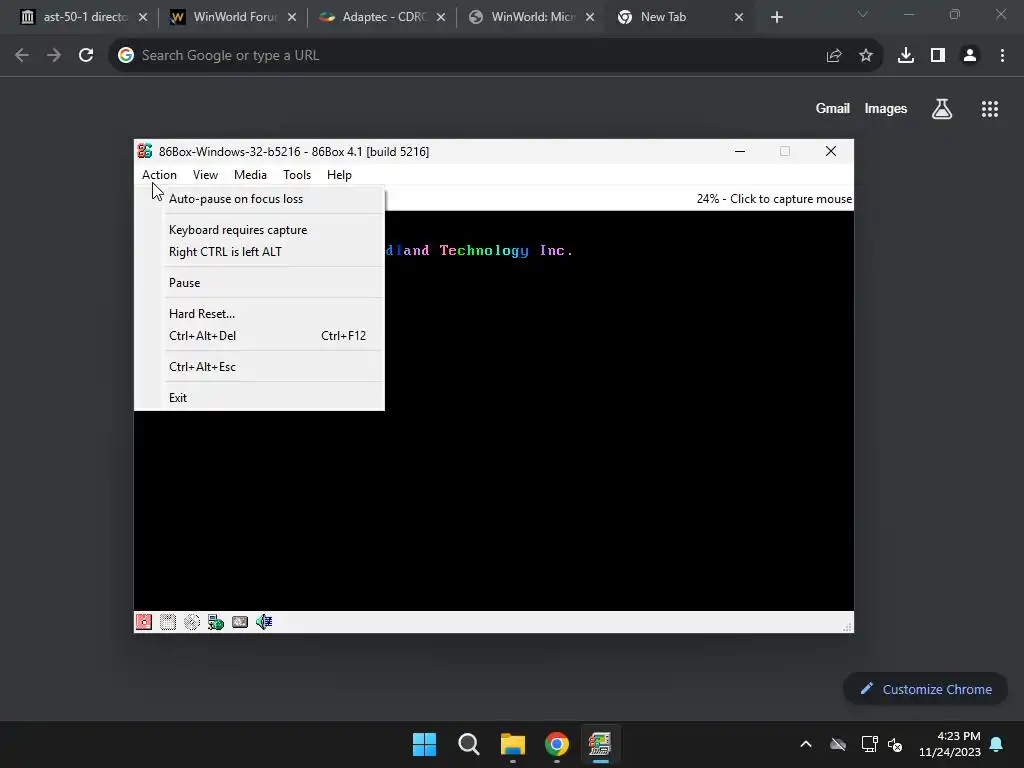Switch to Adaptec - CDRC tab
1024x768 pixels.
point(381,17)
